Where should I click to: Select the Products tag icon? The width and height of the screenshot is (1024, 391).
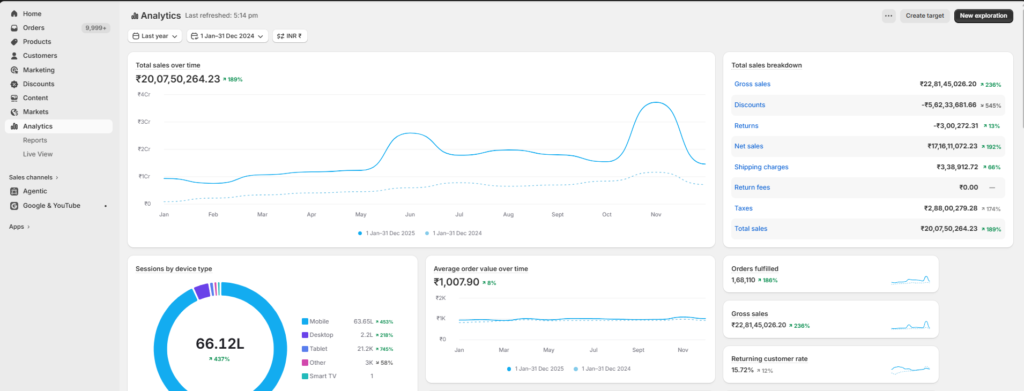tap(14, 42)
